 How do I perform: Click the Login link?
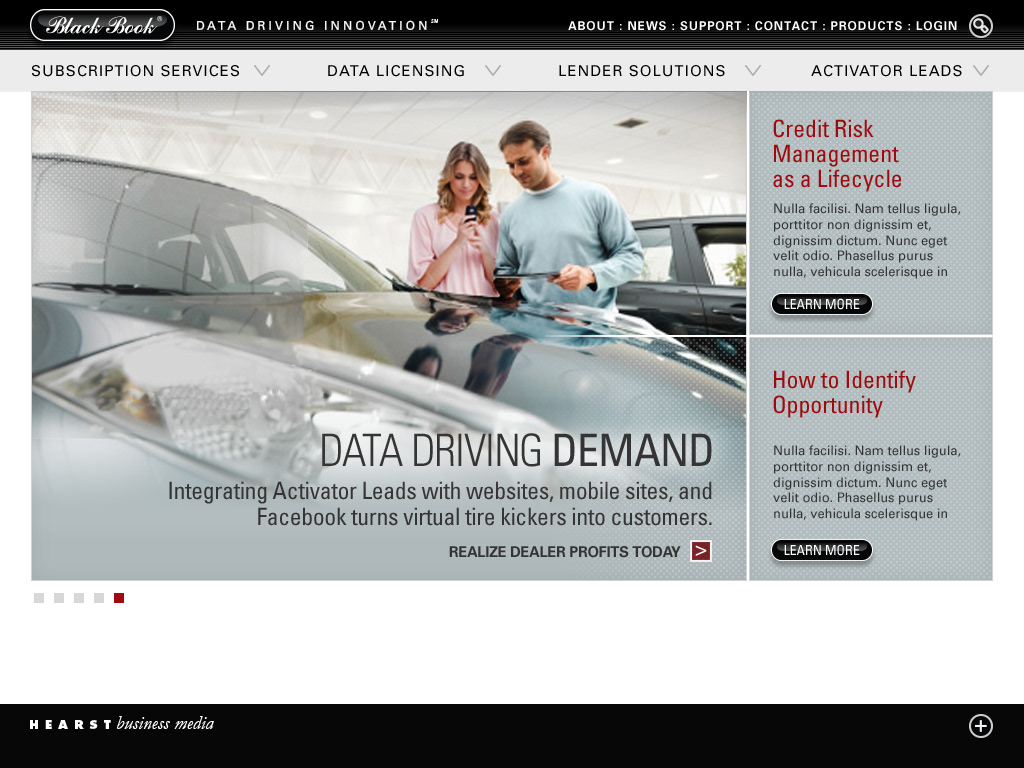point(936,26)
